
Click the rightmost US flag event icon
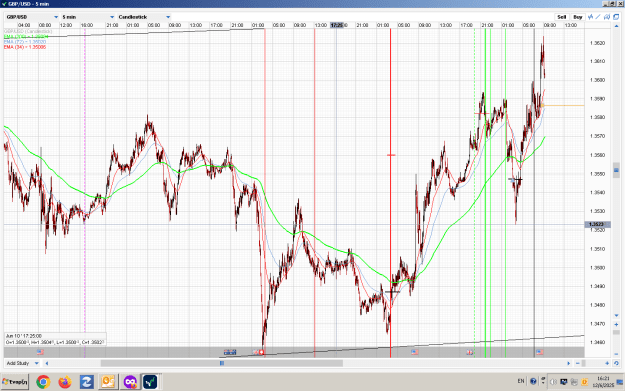540,352
